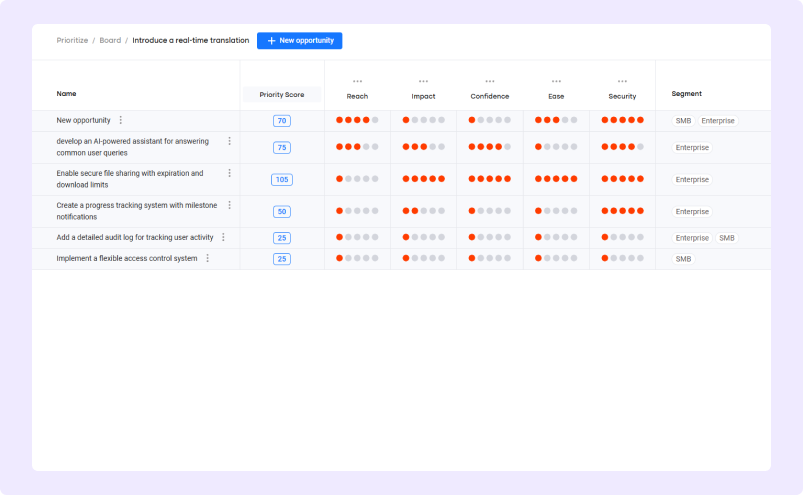The width and height of the screenshot is (803, 495).
Task: Open three-dot menu for AI-powered assistant row
Action: (x=229, y=141)
